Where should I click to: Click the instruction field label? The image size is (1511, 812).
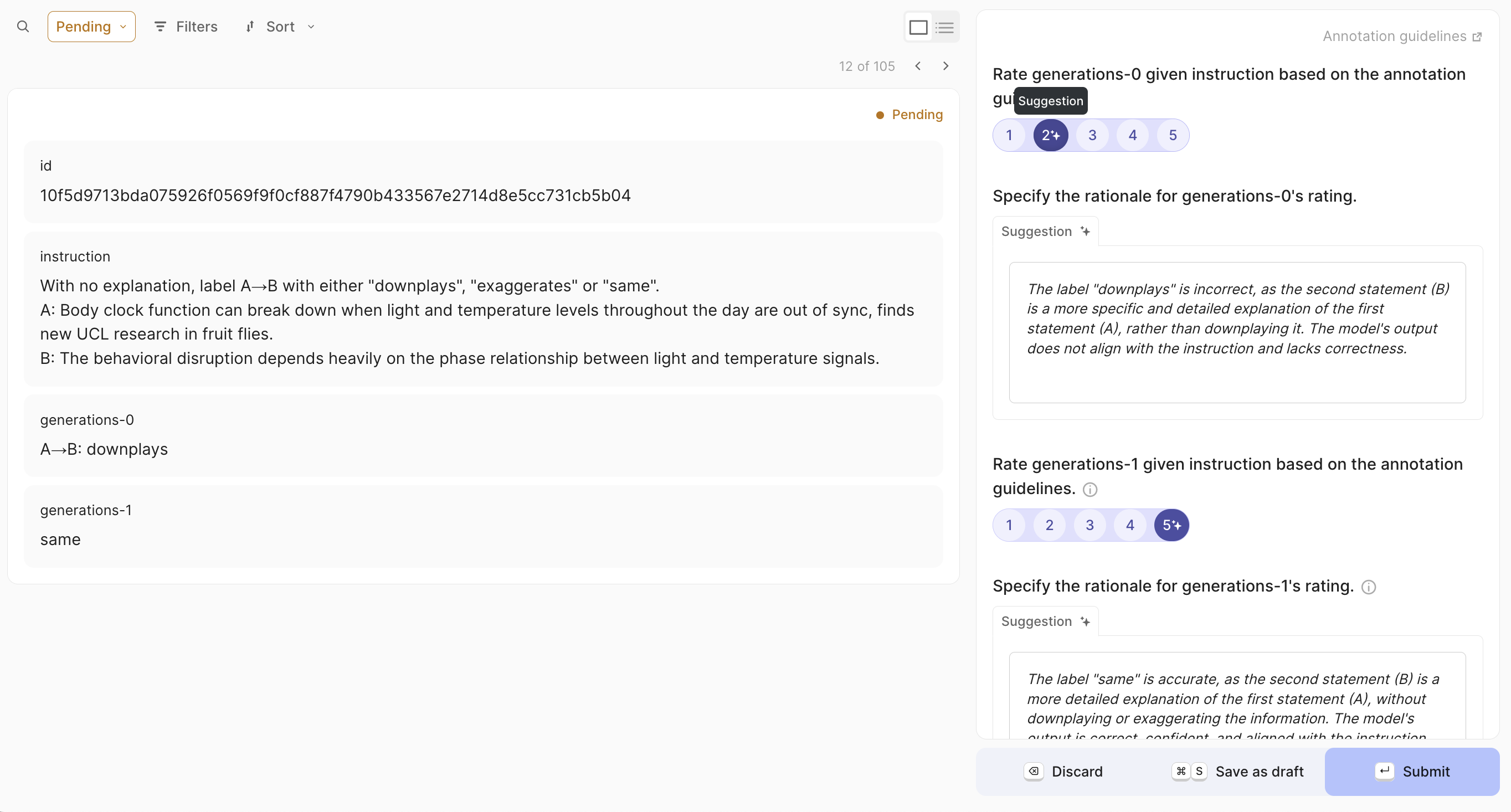point(75,256)
